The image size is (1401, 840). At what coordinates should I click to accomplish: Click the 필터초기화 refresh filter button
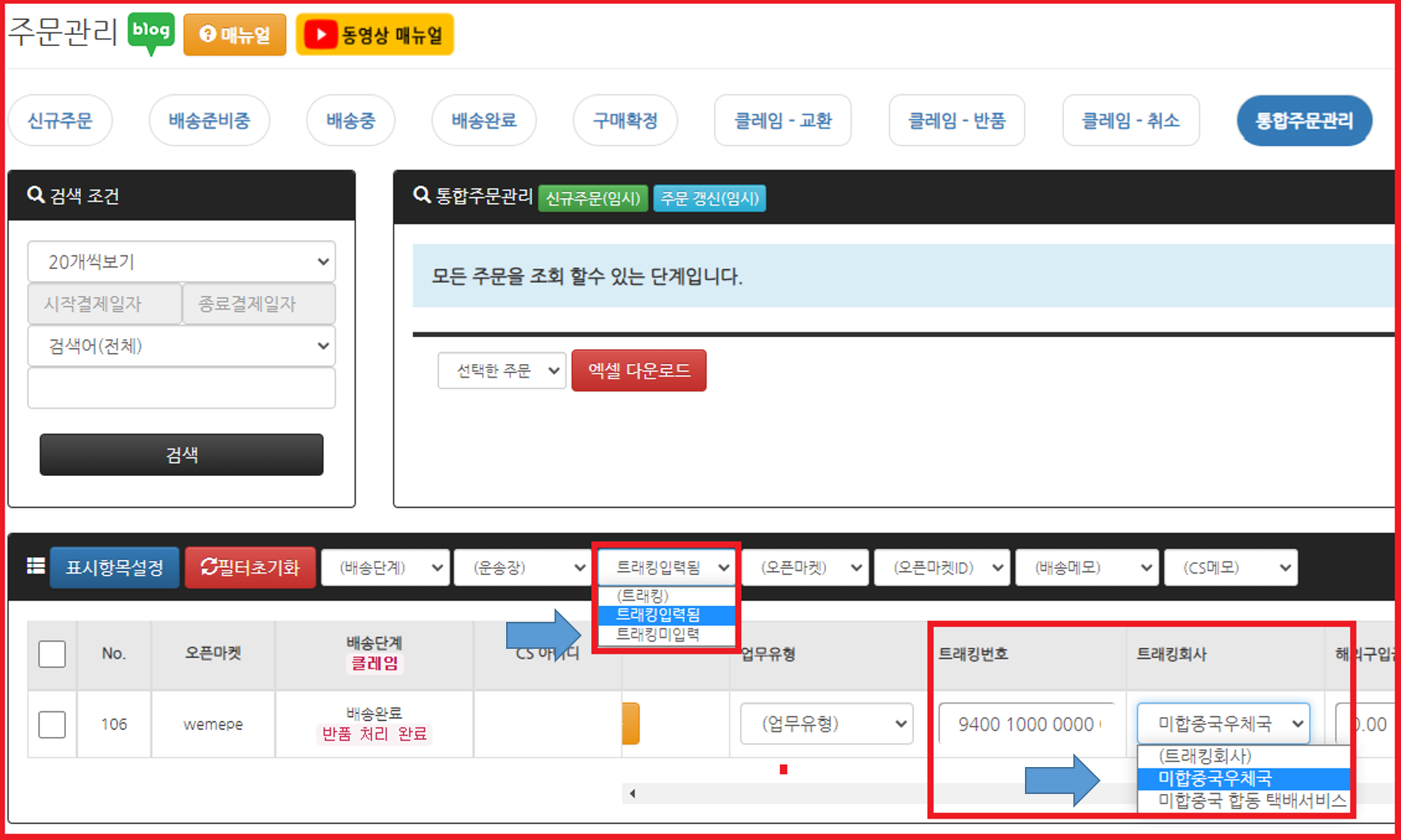(250, 567)
